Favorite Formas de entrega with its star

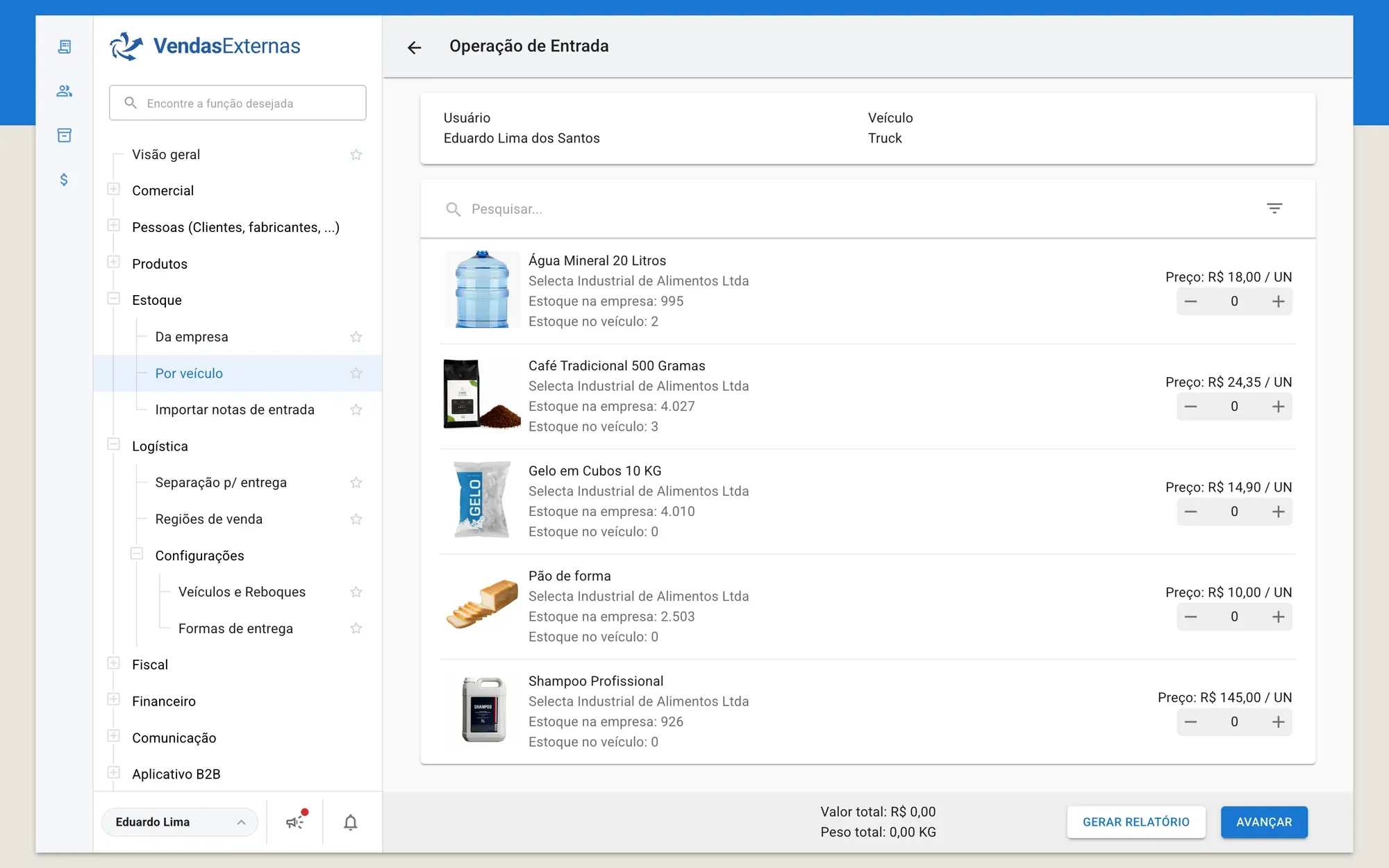356,628
